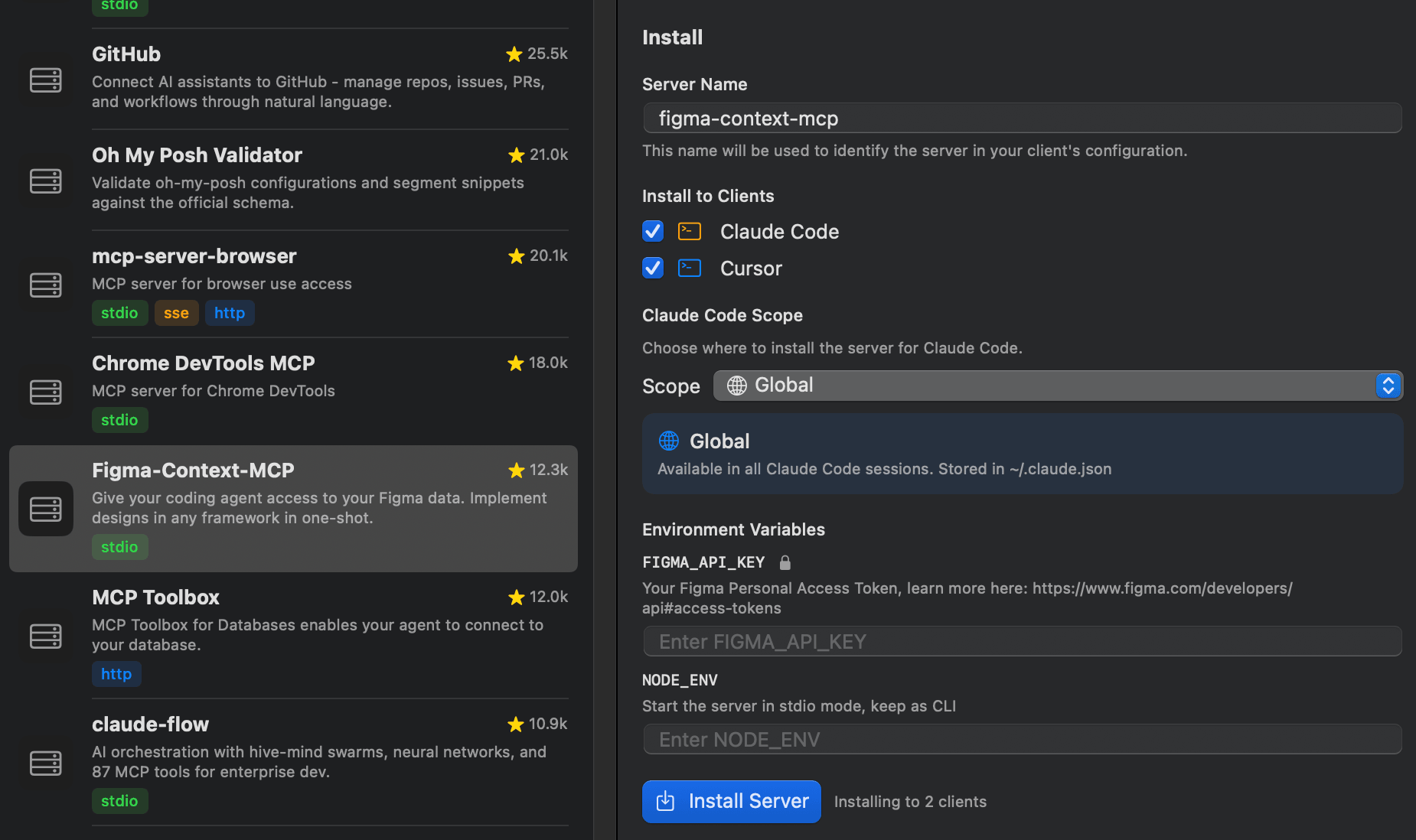Click the Figma-Context-MCP server icon
Viewport: 1416px width, 840px height.
point(46,508)
